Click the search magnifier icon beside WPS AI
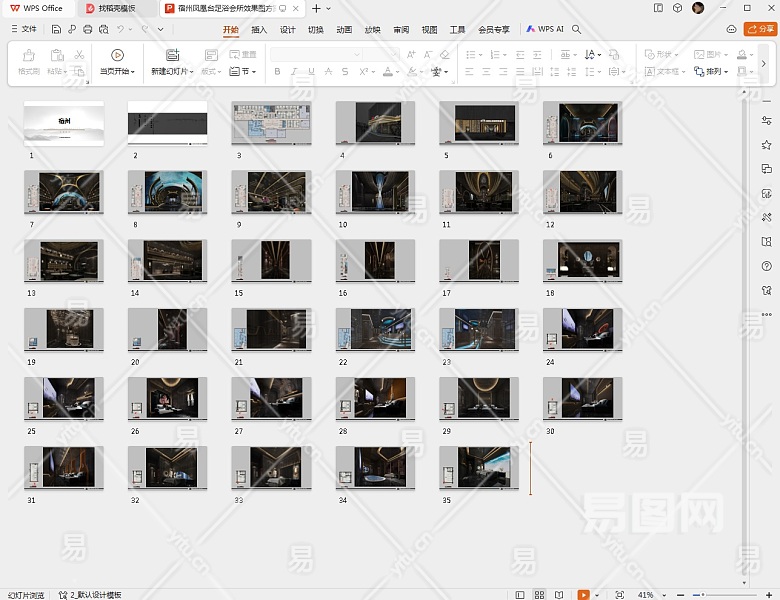The image size is (780, 600). click(577, 30)
